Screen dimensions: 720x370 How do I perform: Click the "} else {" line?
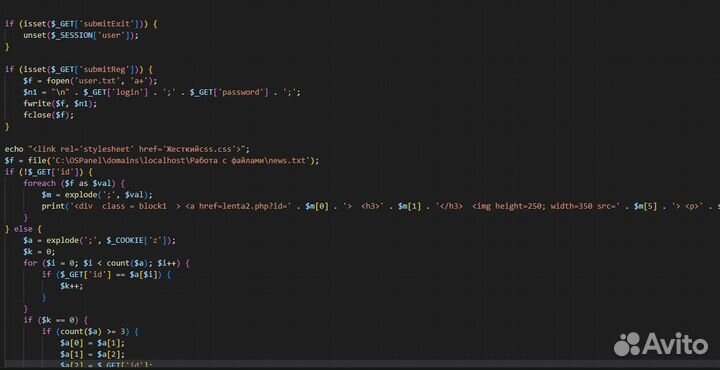tap(23, 229)
